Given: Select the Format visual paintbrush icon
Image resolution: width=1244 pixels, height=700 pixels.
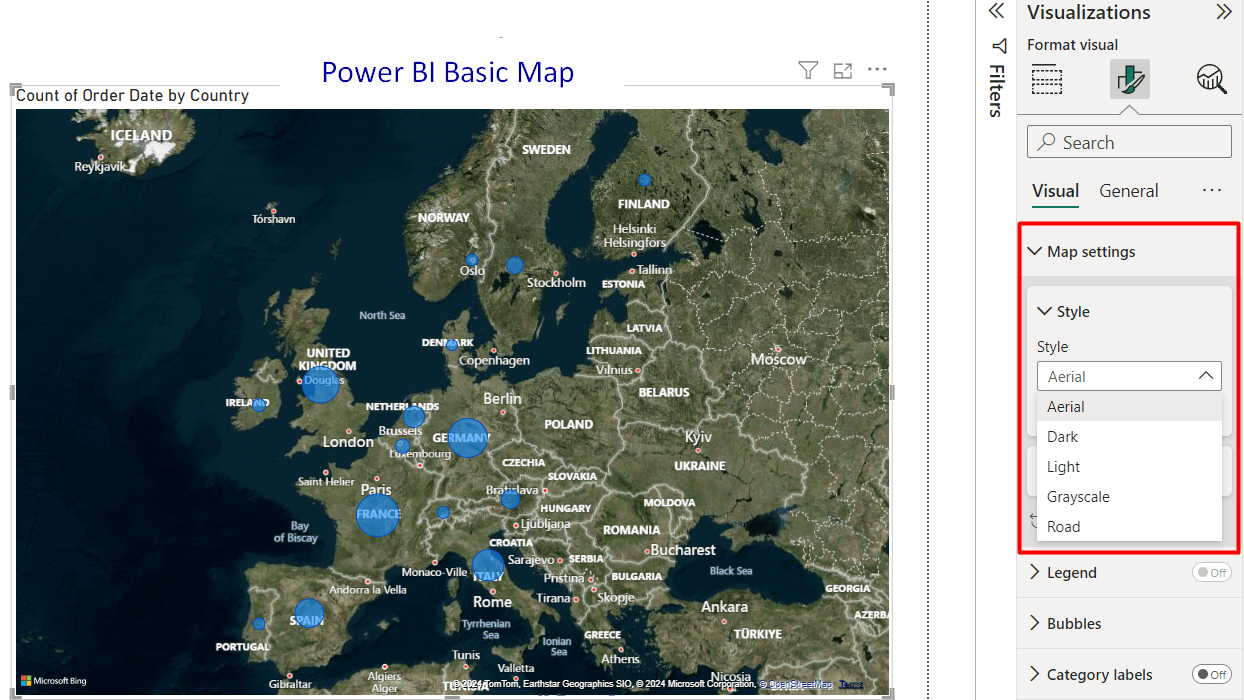Looking at the screenshot, I should (1129, 80).
